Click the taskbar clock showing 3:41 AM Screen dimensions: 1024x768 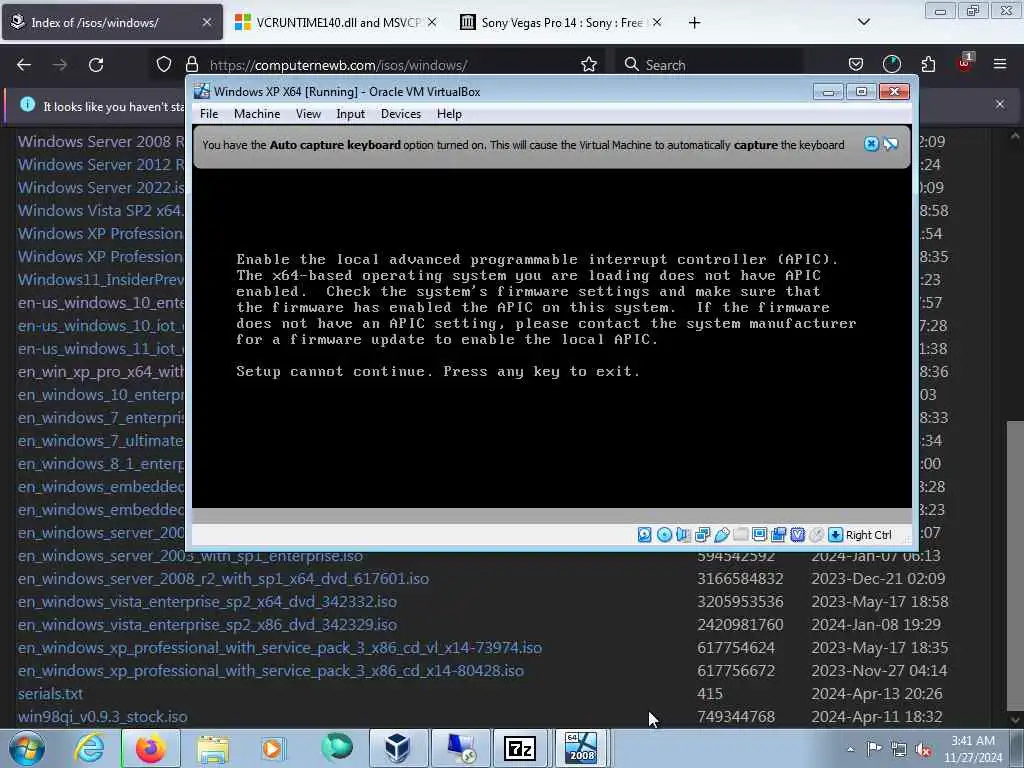click(x=973, y=749)
